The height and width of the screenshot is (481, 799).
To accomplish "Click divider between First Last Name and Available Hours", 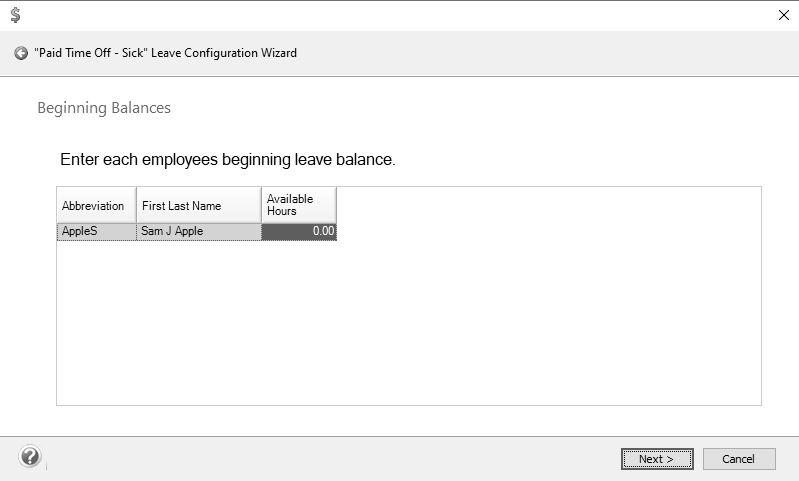I will click(261, 205).
